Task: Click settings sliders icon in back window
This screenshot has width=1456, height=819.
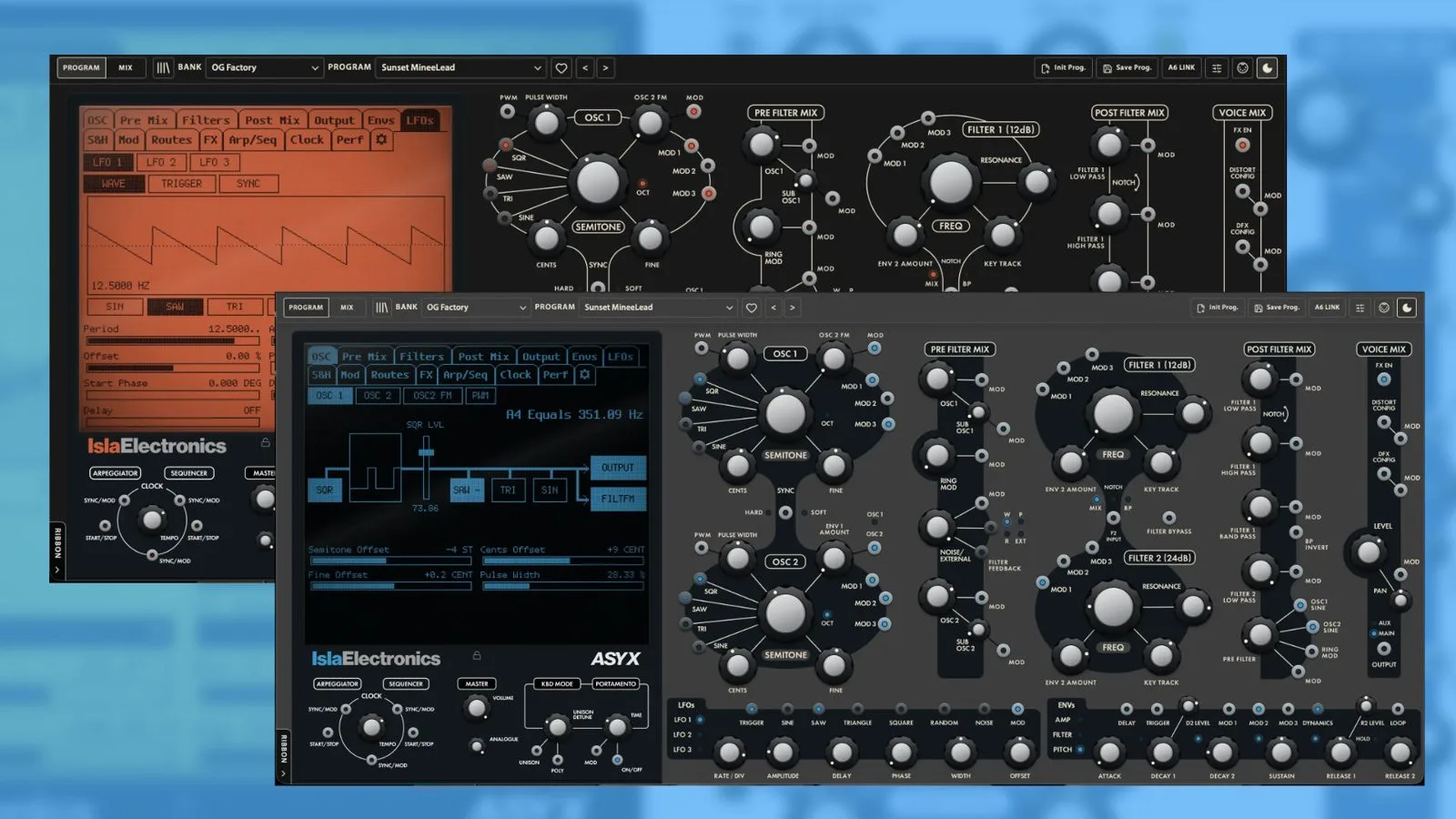Action: (x=1217, y=67)
